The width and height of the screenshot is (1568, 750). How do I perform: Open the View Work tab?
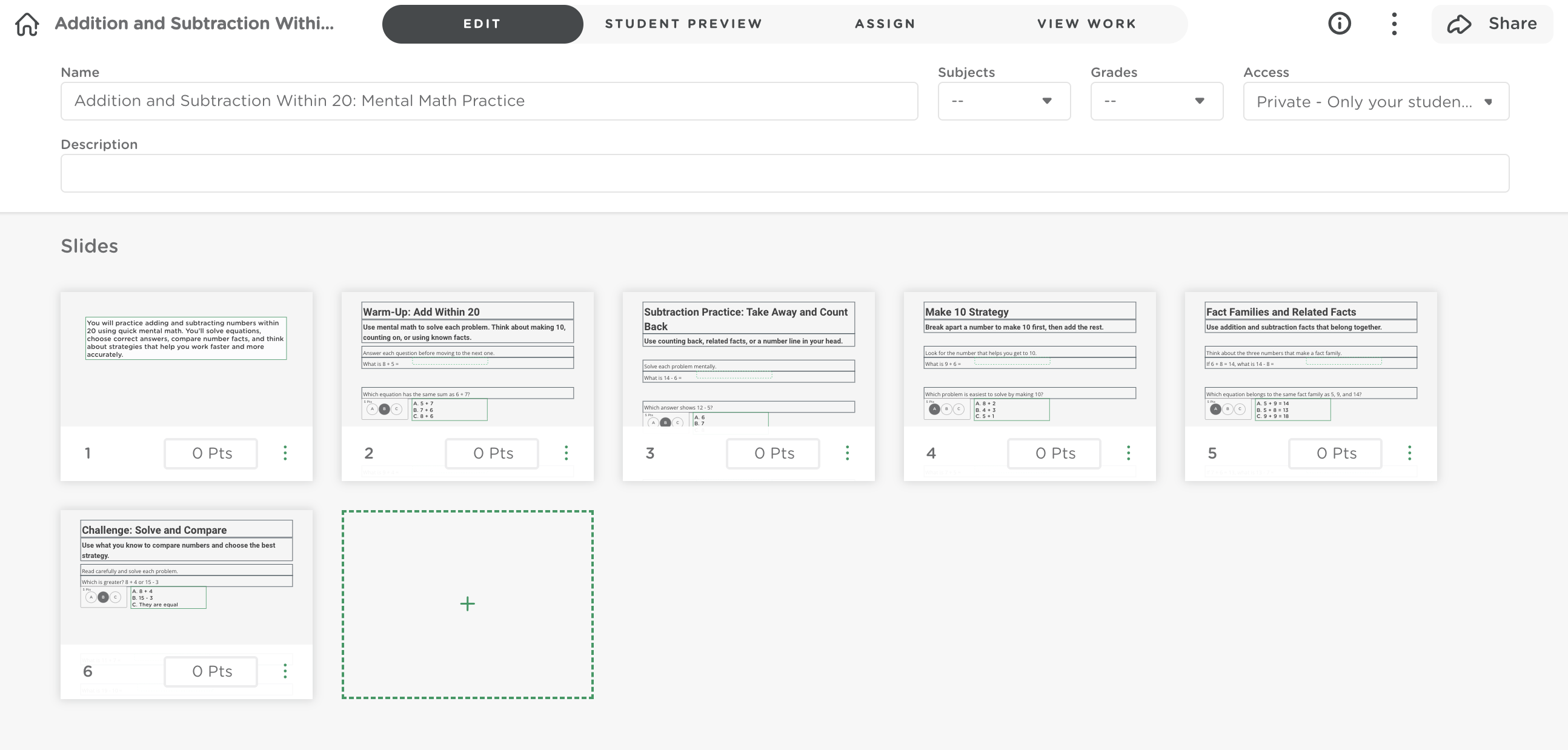coord(1086,24)
